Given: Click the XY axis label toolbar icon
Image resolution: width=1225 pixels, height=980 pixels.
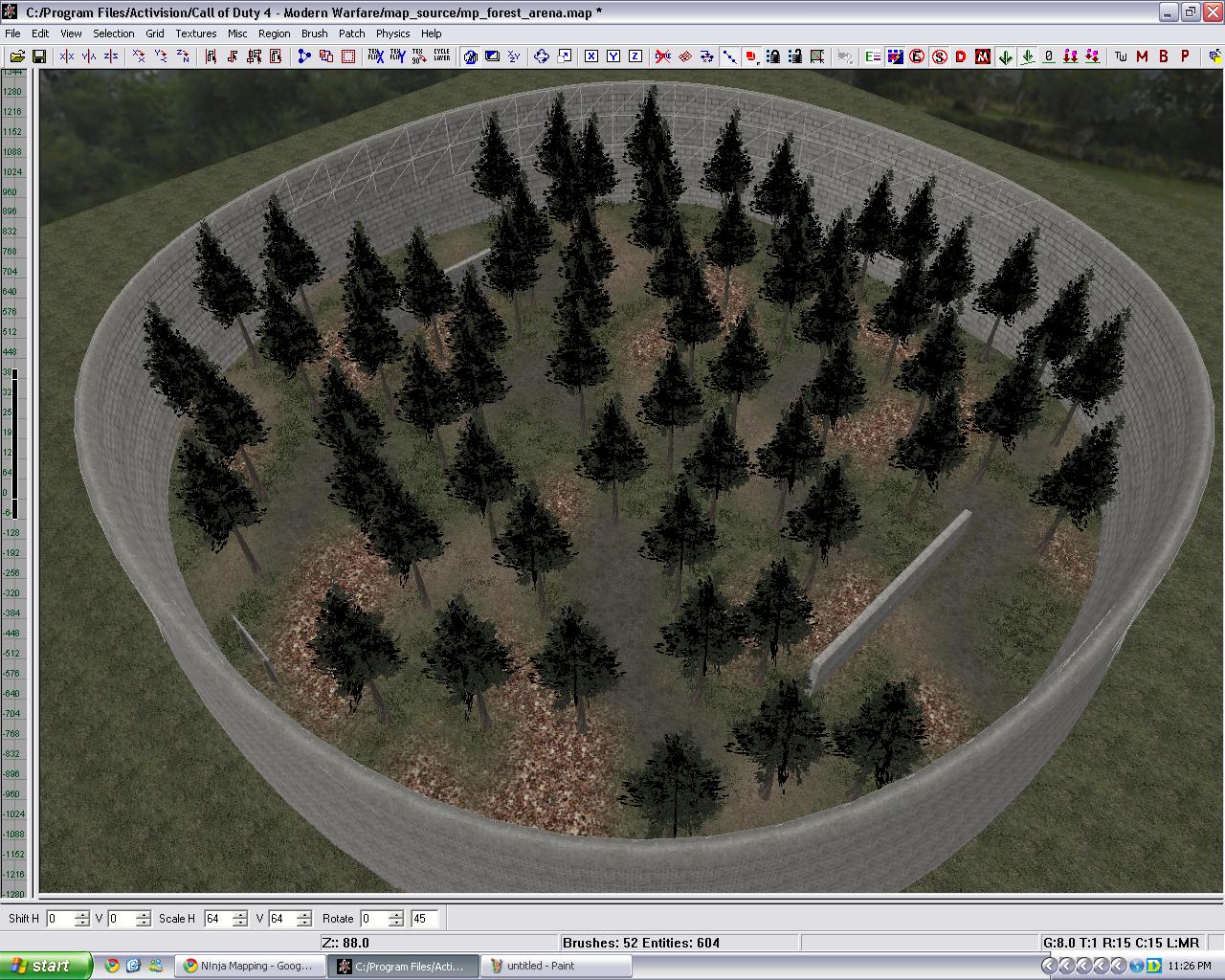Looking at the screenshot, I should pyautogui.click(x=514, y=56).
